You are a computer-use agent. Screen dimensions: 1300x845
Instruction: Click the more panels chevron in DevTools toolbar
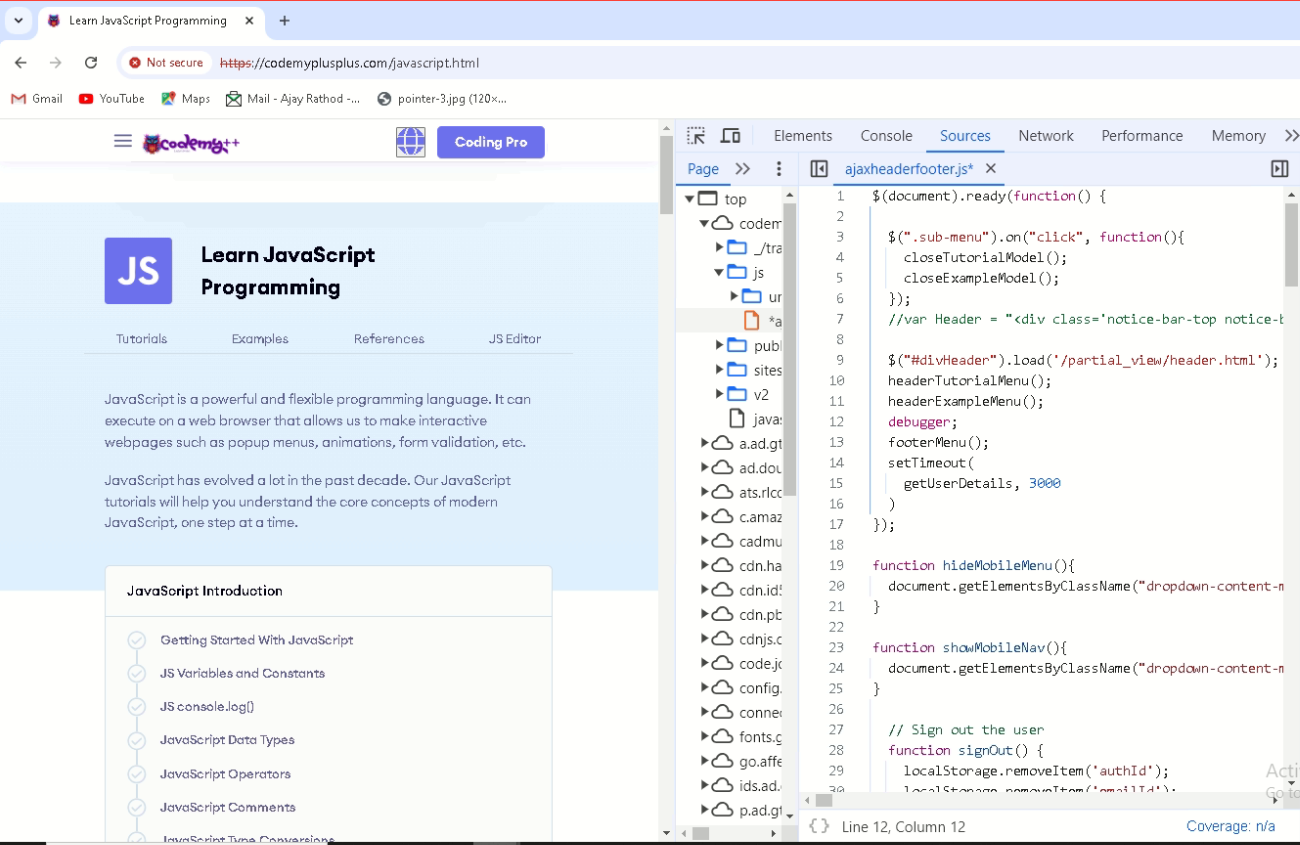click(x=1292, y=134)
